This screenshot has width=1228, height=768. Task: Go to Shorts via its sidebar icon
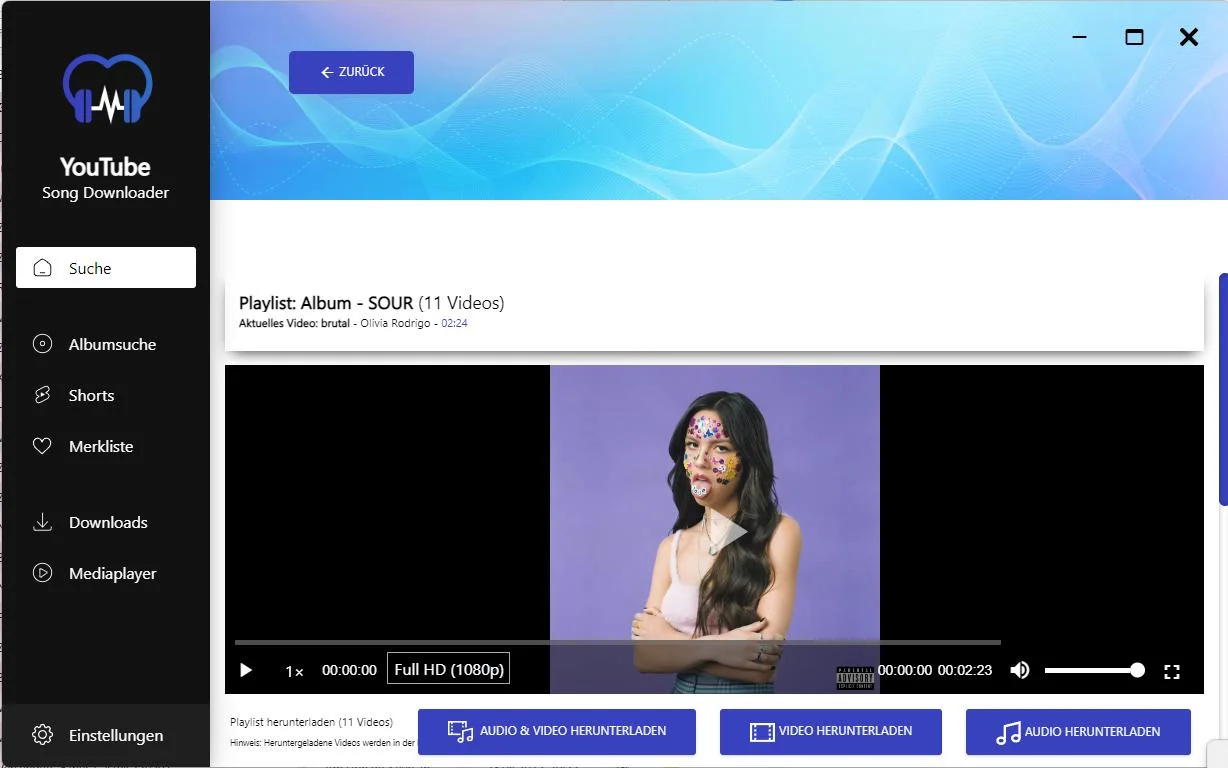42,395
